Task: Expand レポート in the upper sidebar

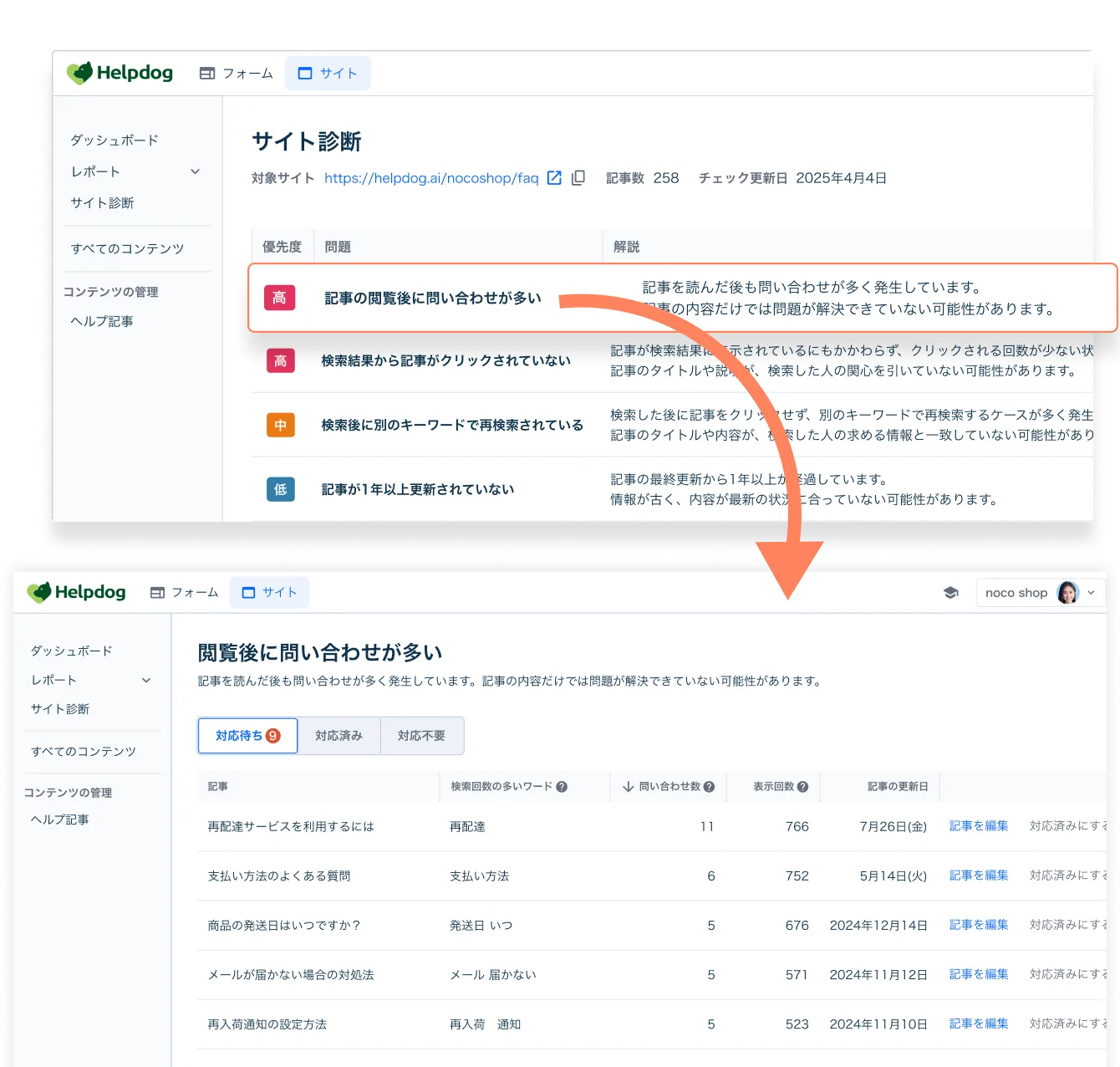Action: [195, 171]
